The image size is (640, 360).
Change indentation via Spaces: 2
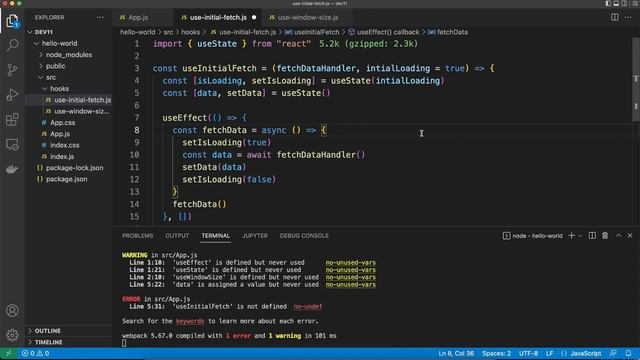click(496, 353)
